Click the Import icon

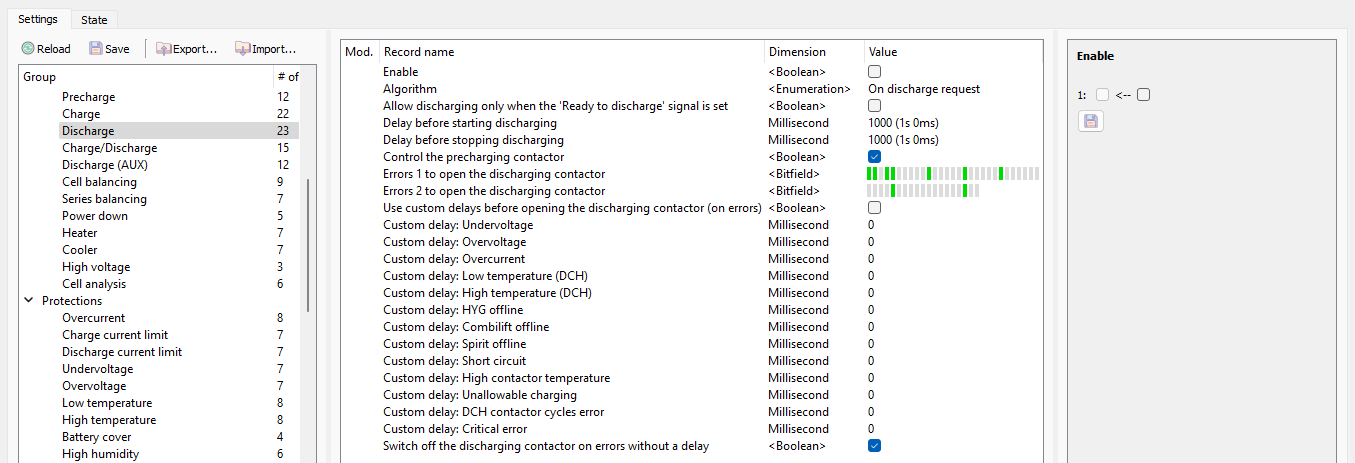click(242, 48)
